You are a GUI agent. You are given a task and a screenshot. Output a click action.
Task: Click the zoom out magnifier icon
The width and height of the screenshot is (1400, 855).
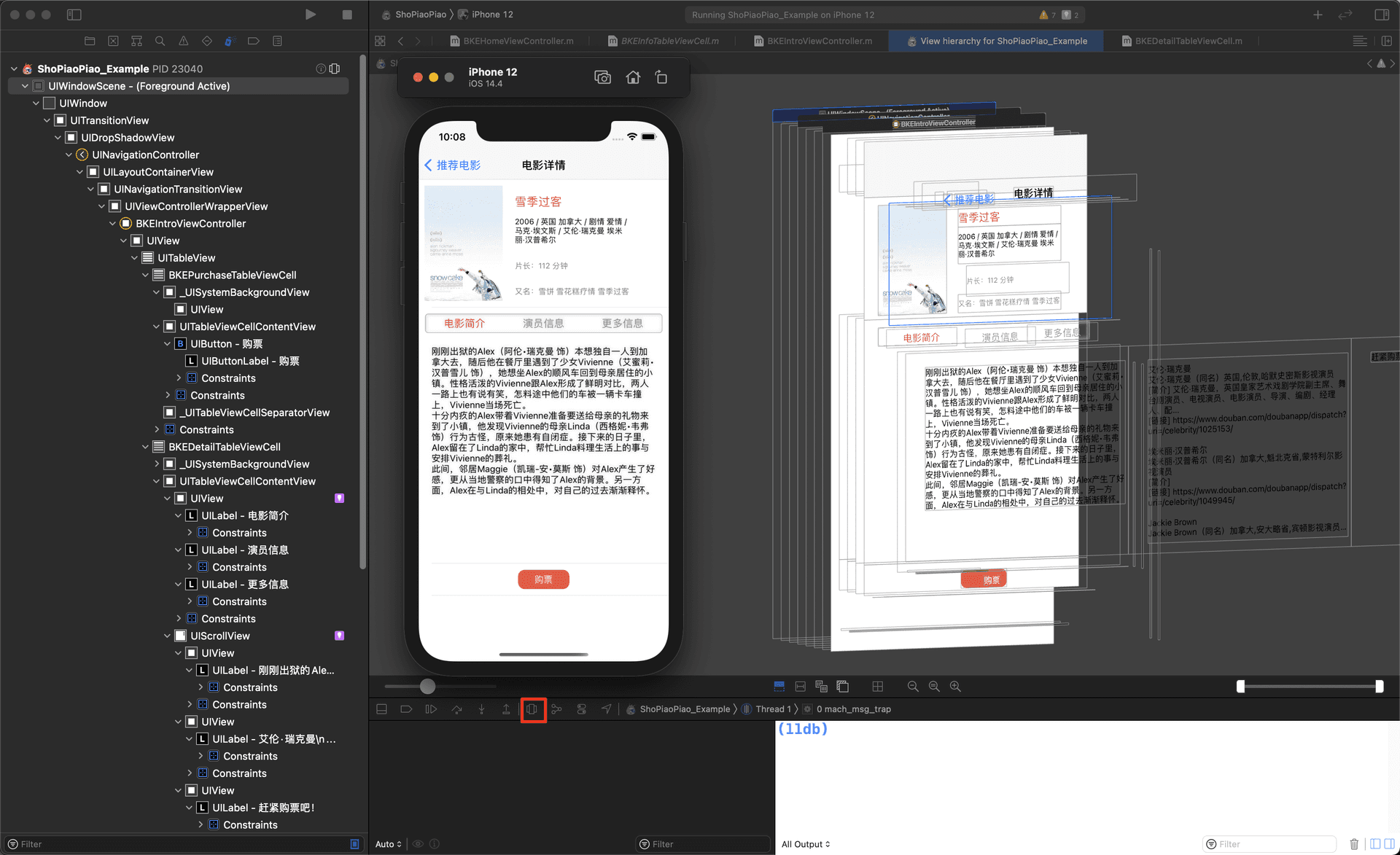913,687
